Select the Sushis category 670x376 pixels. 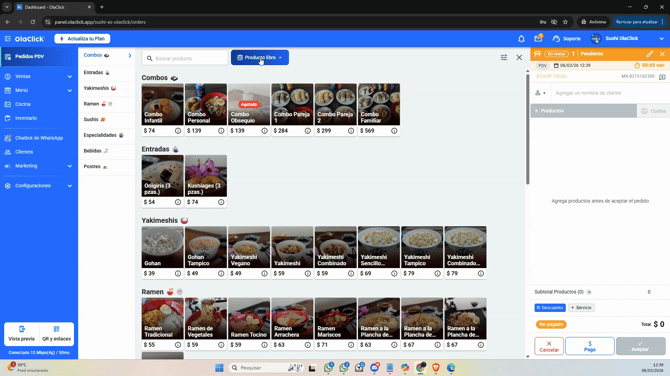107,120
